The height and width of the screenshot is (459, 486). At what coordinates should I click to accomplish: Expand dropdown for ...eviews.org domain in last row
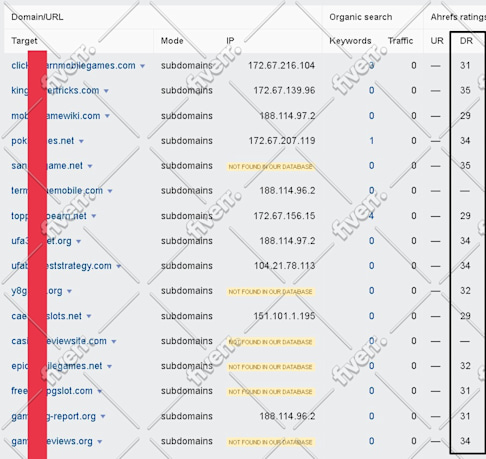(x=100, y=442)
